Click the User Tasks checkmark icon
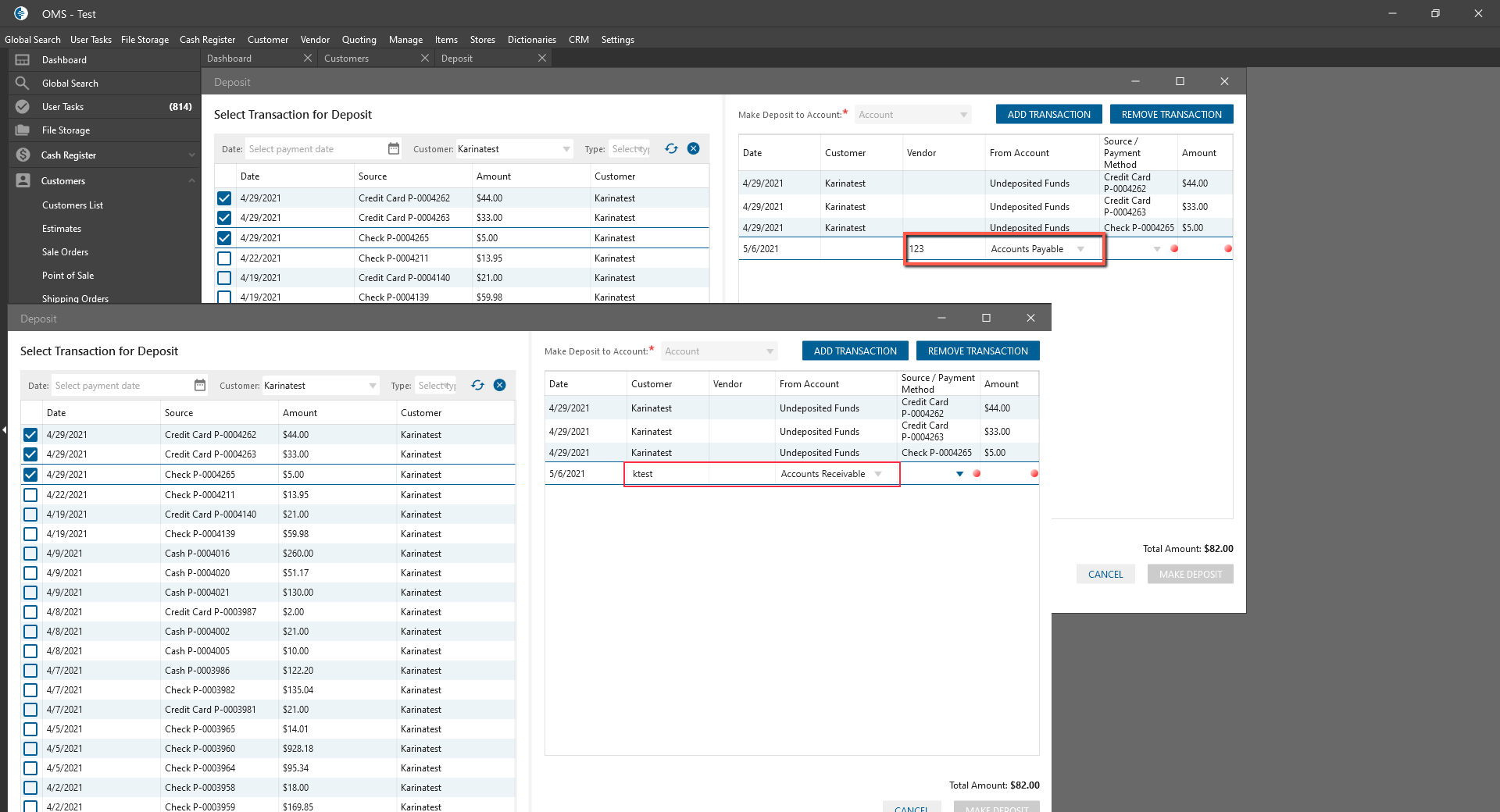 [23, 107]
